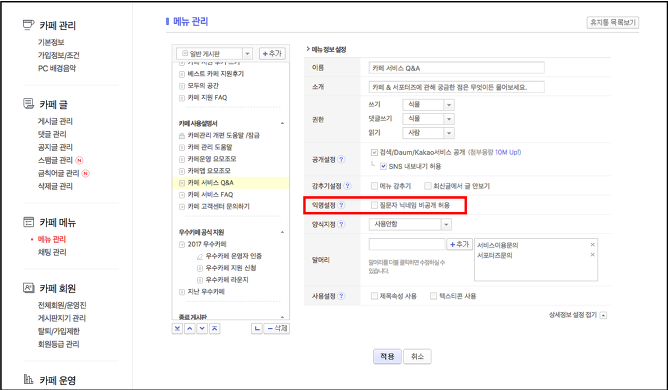Click the N badge beside 금칙어글 관리
The width and height of the screenshot is (668, 390).
(86, 173)
